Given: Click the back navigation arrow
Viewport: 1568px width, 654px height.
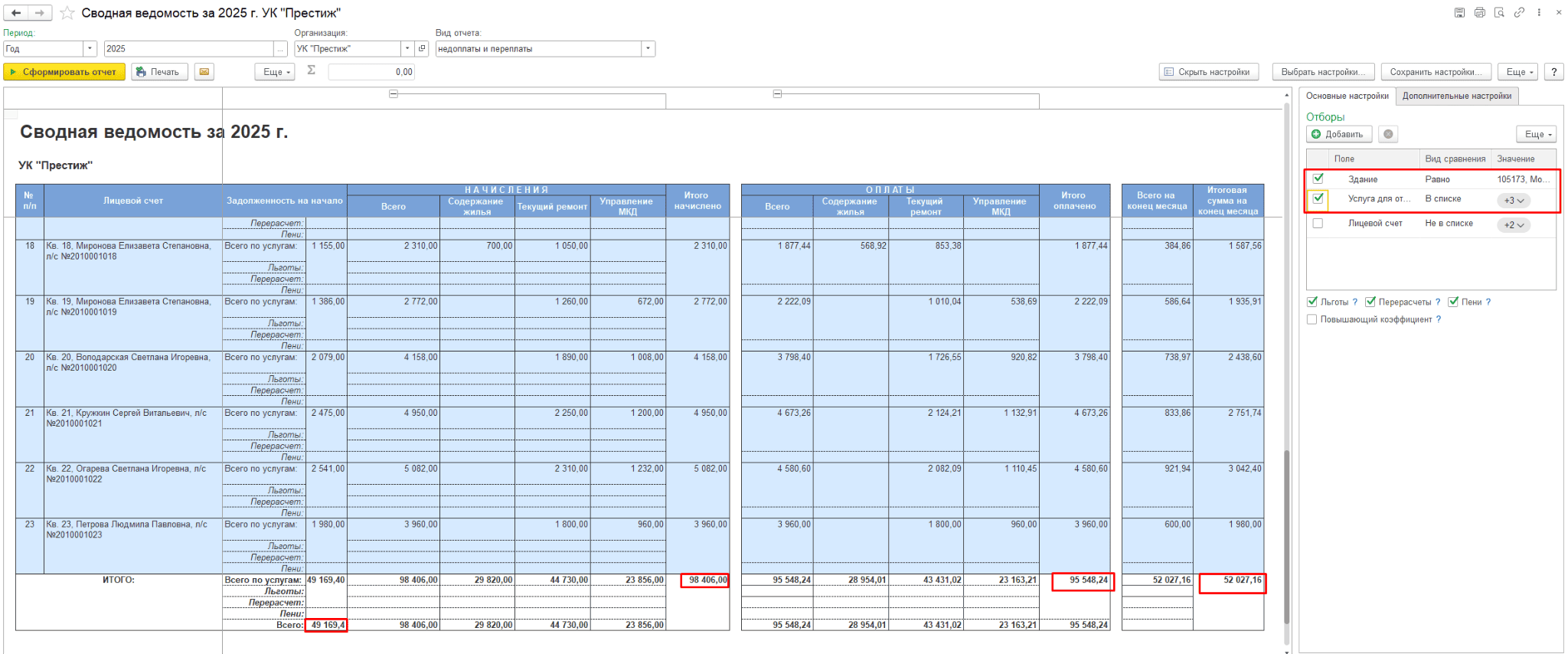Looking at the screenshot, I should [16, 13].
